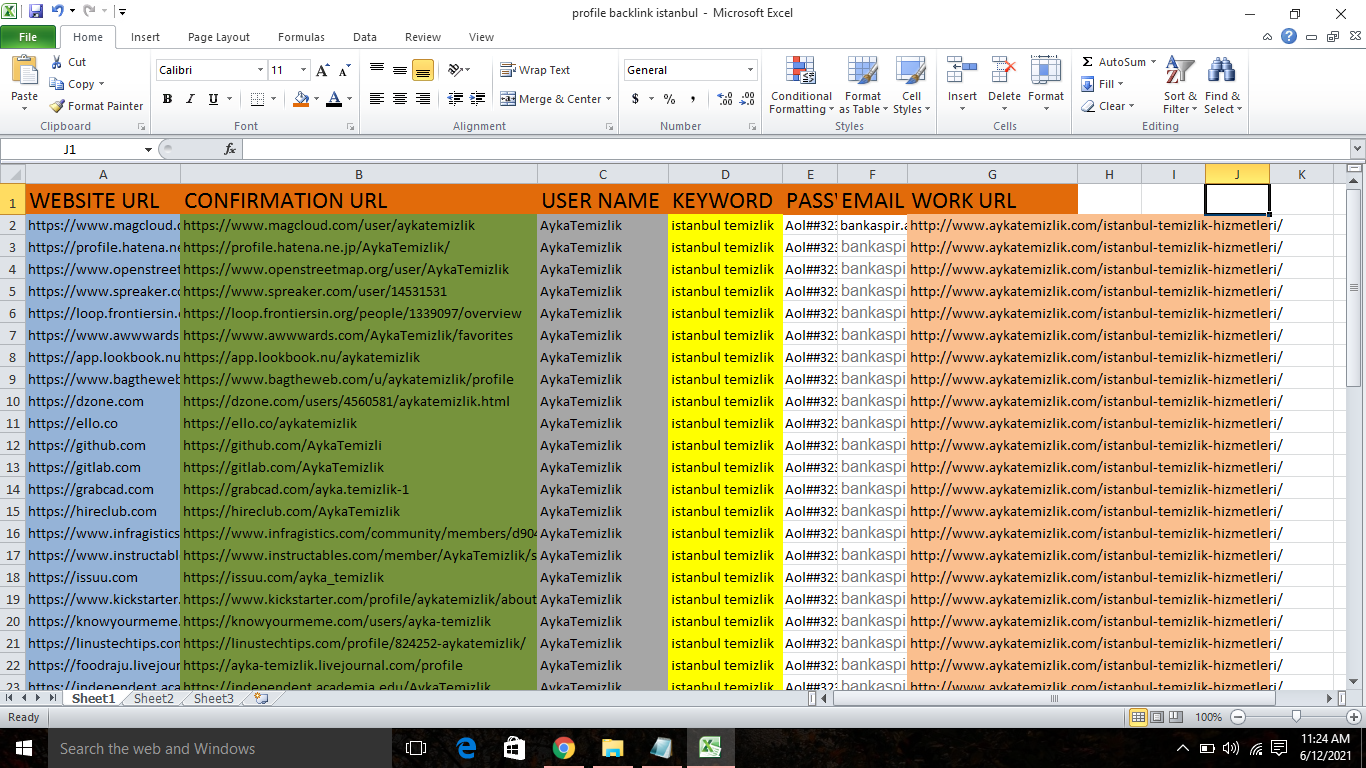Apply Merge & Center to selection
Viewport: 1366px width, 768px height.
550,98
